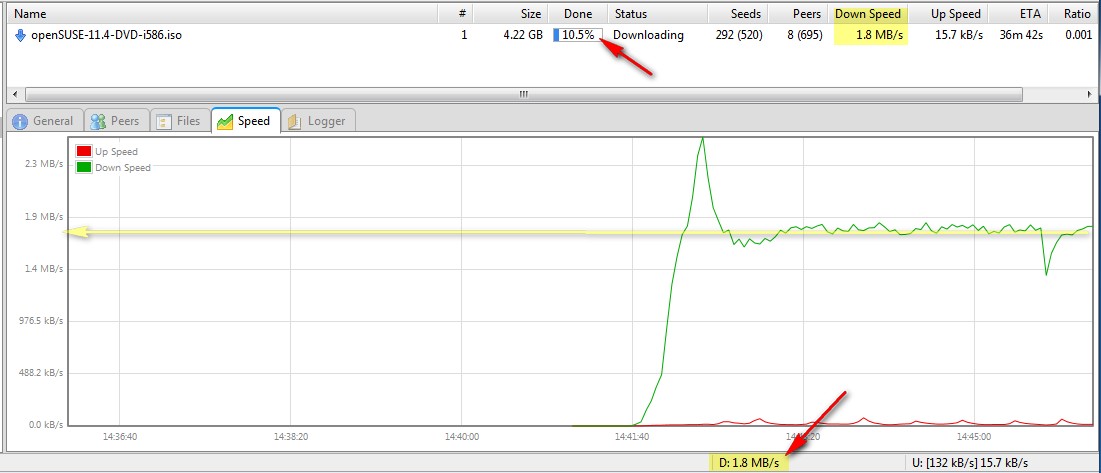Click the 10.5% progress bar

click(x=578, y=35)
